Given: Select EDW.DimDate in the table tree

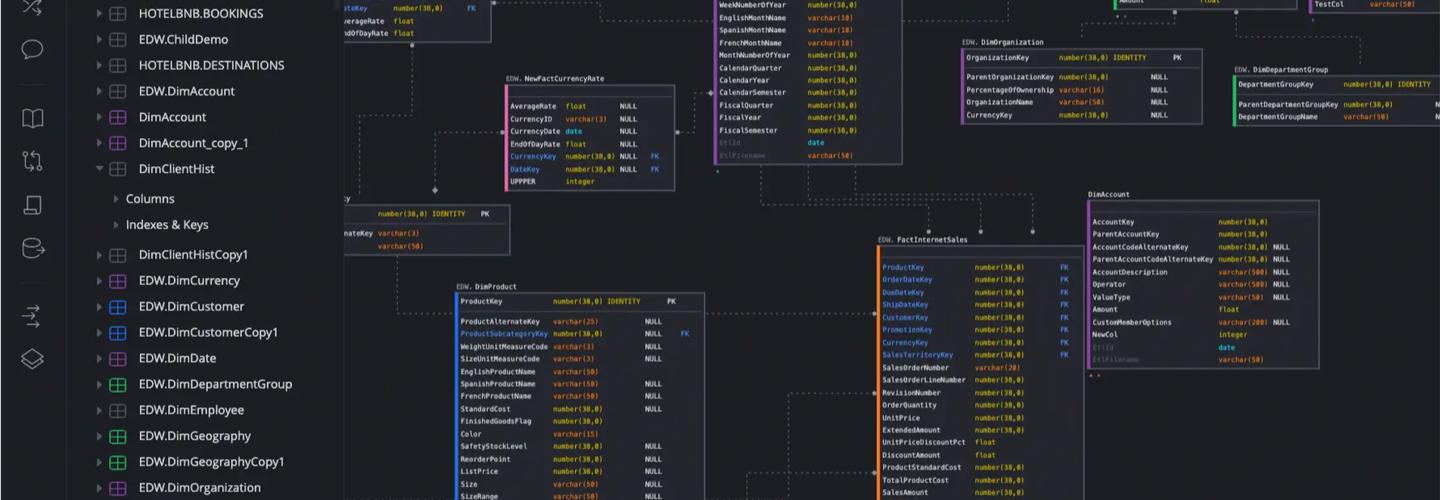Looking at the screenshot, I should click(177, 358).
